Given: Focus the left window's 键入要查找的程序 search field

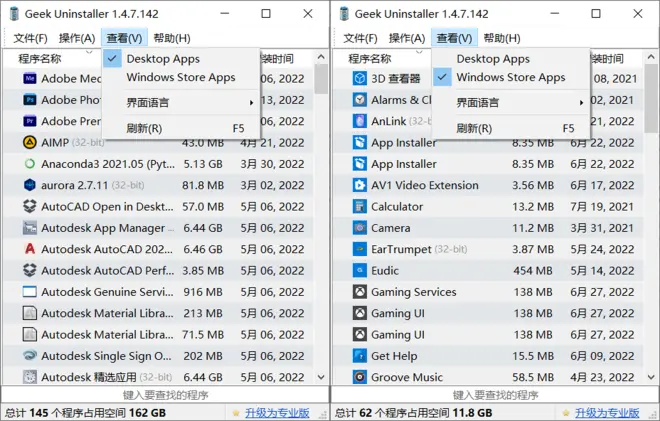Looking at the screenshot, I should tap(165, 395).
